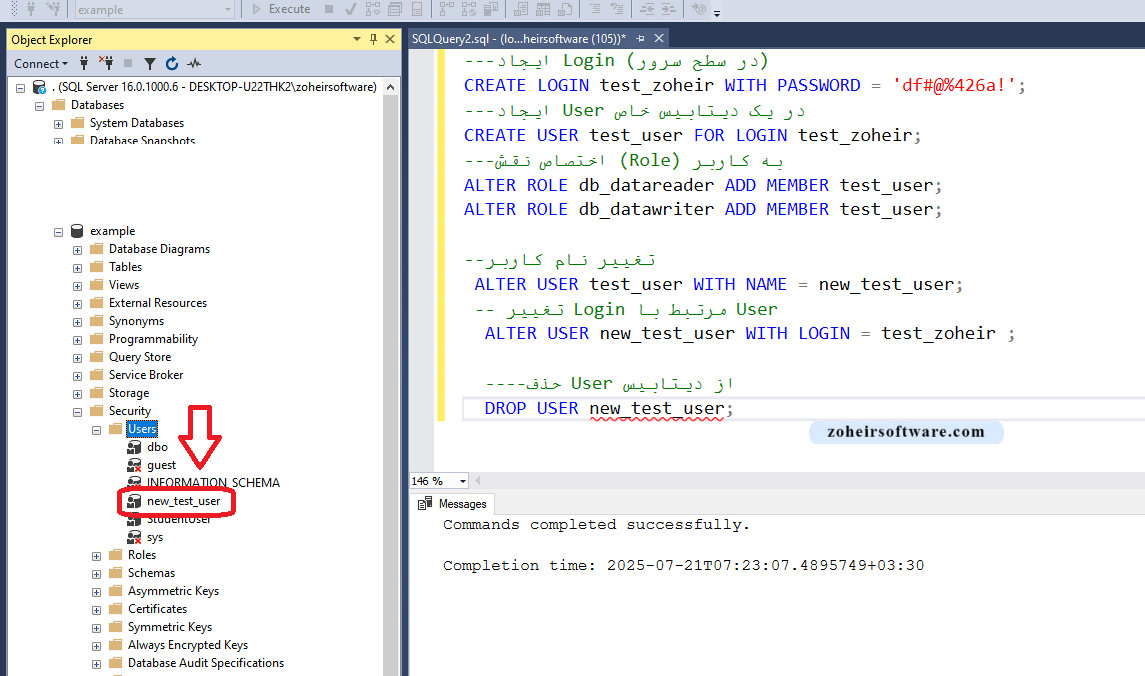
Task: Expand the Roles folder
Action: (96, 556)
